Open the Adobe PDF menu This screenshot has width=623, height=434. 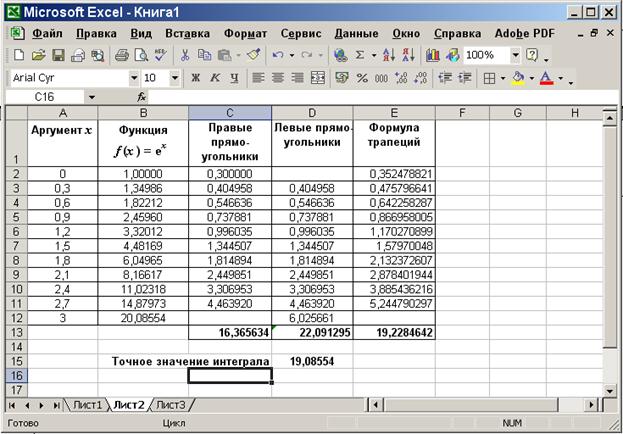(x=524, y=34)
